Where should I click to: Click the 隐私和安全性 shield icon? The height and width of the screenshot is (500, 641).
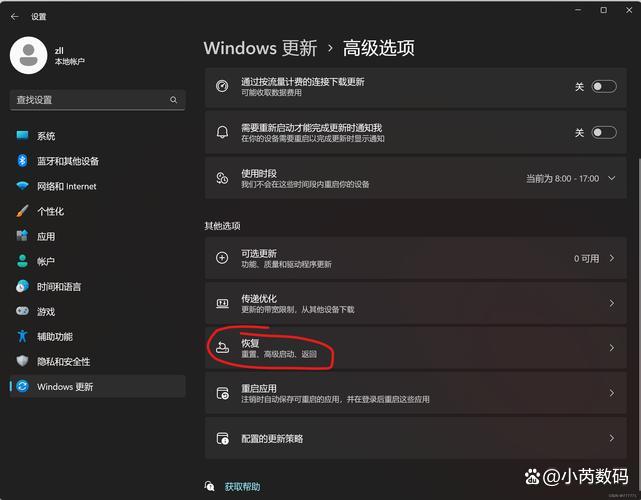[22, 361]
